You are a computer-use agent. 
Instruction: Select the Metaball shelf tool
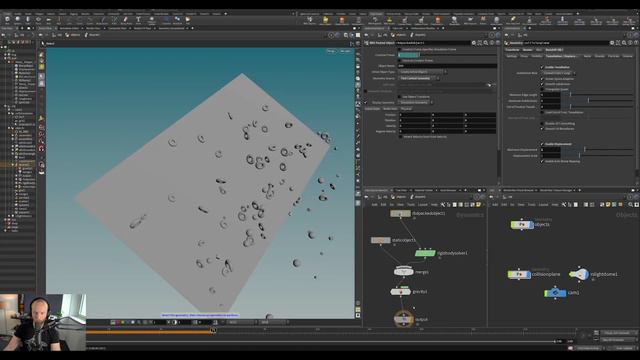(177, 20)
